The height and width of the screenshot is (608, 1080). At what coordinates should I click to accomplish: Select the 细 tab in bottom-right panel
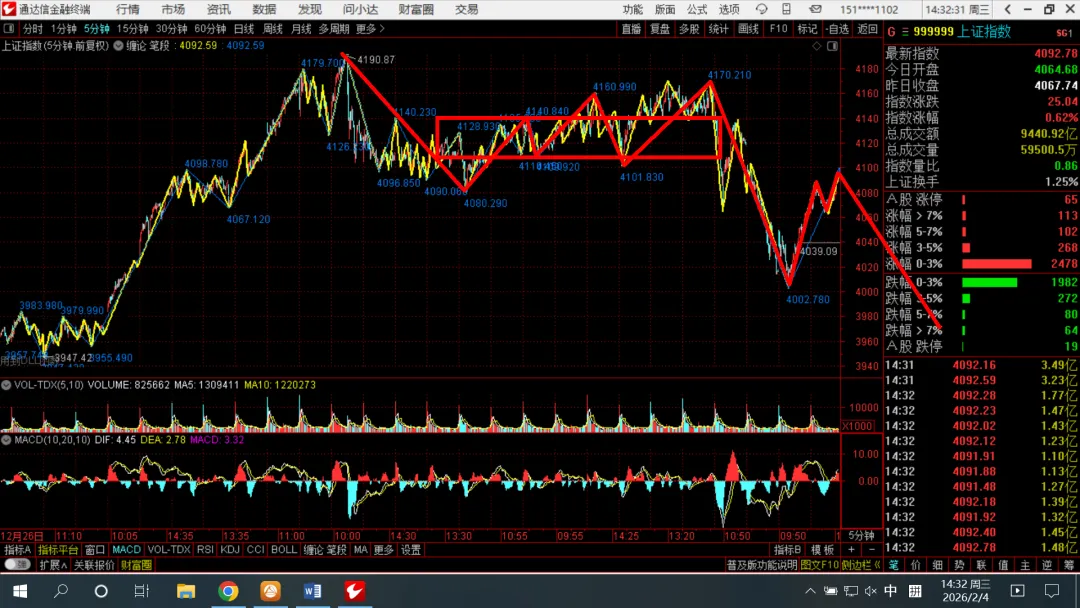(x=937, y=565)
